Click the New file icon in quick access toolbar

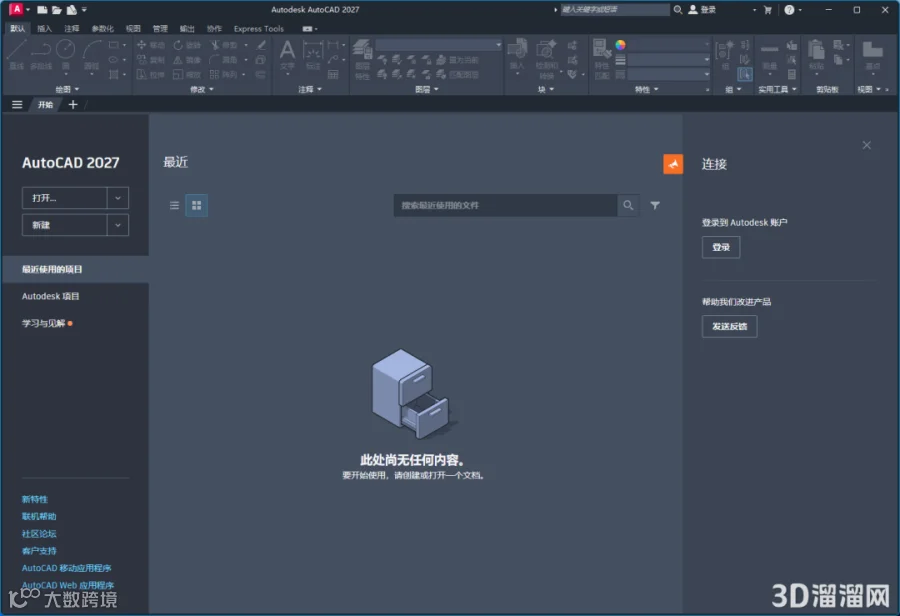(x=42, y=10)
